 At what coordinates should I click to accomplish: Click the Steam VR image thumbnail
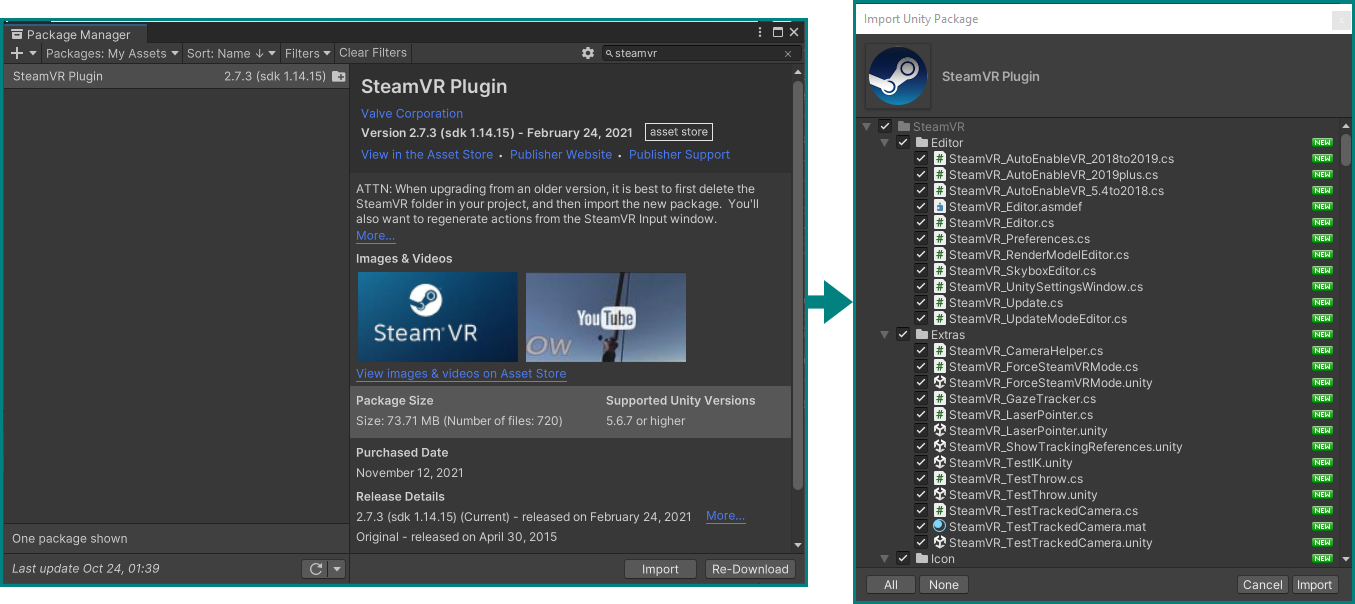438,317
